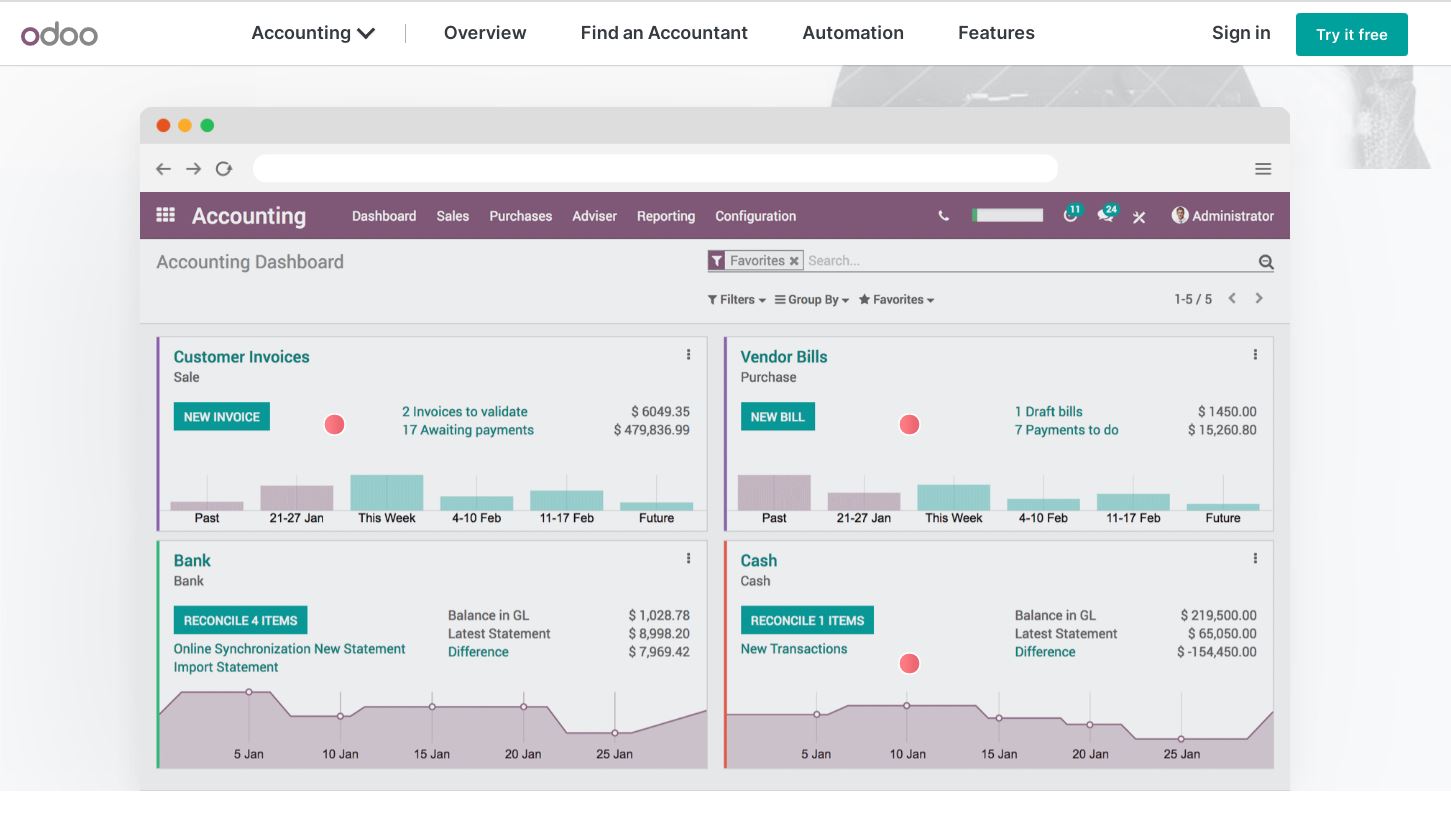Open the Automation page

(x=853, y=33)
